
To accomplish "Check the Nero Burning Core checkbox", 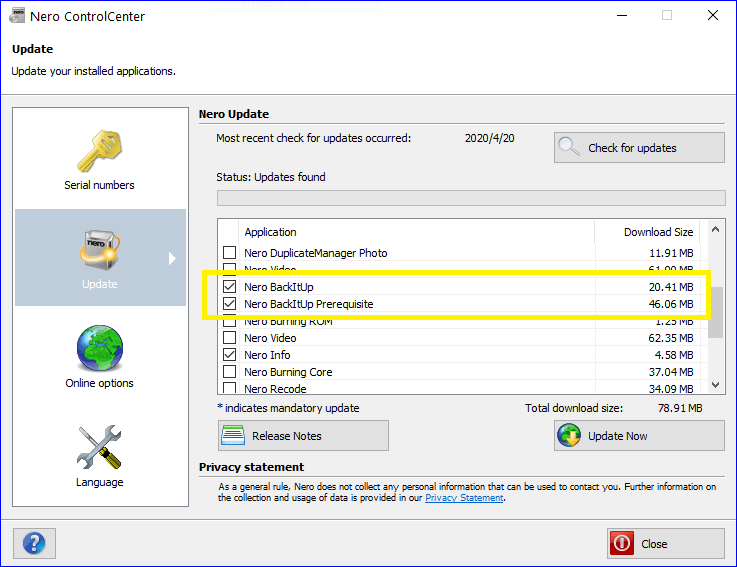I will pos(229,371).
